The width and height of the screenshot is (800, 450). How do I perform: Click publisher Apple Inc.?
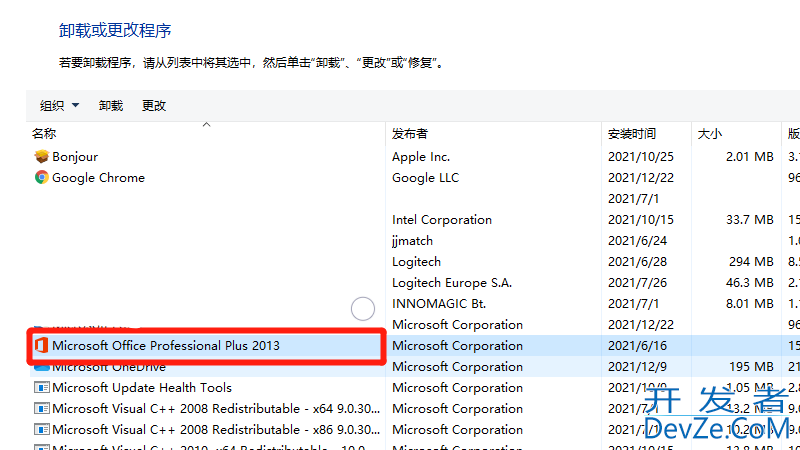coord(421,157)
